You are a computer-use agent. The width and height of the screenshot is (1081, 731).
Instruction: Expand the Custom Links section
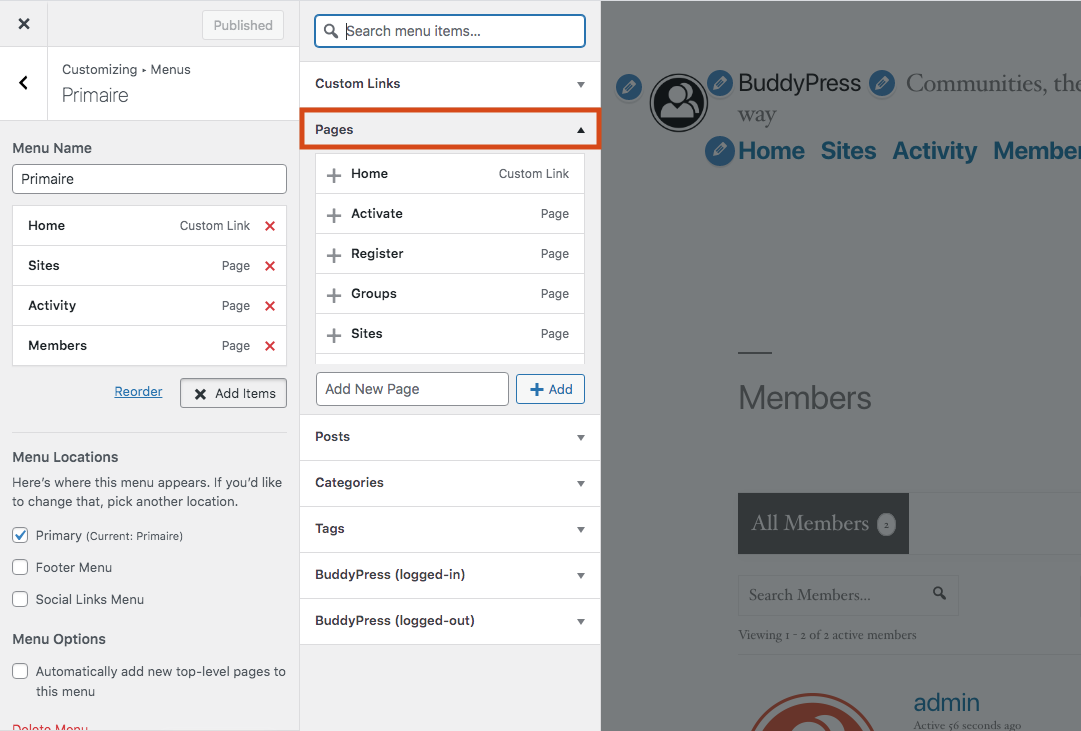[x=449, y=84]
